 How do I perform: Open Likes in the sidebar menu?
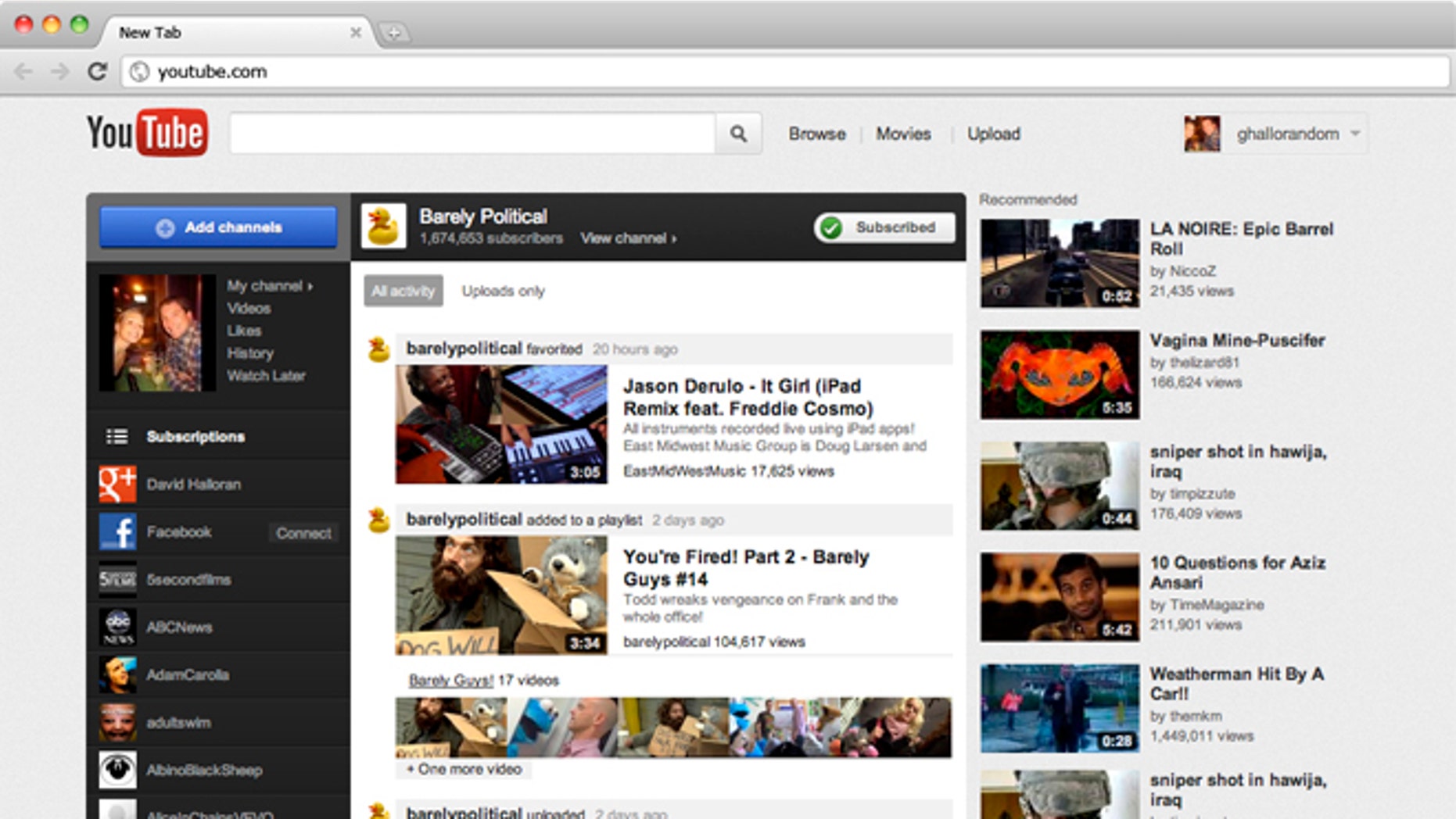244,331
